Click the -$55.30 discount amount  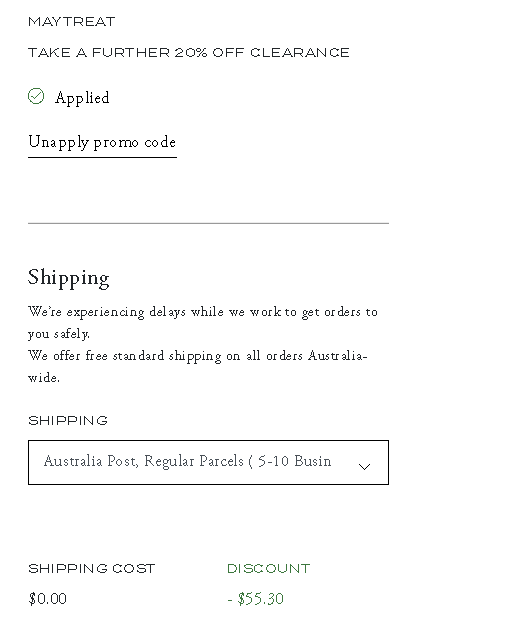255,599
